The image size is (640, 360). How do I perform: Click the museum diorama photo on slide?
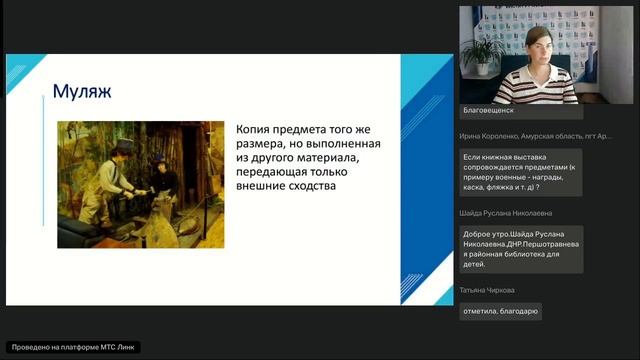tap(141, 184)
